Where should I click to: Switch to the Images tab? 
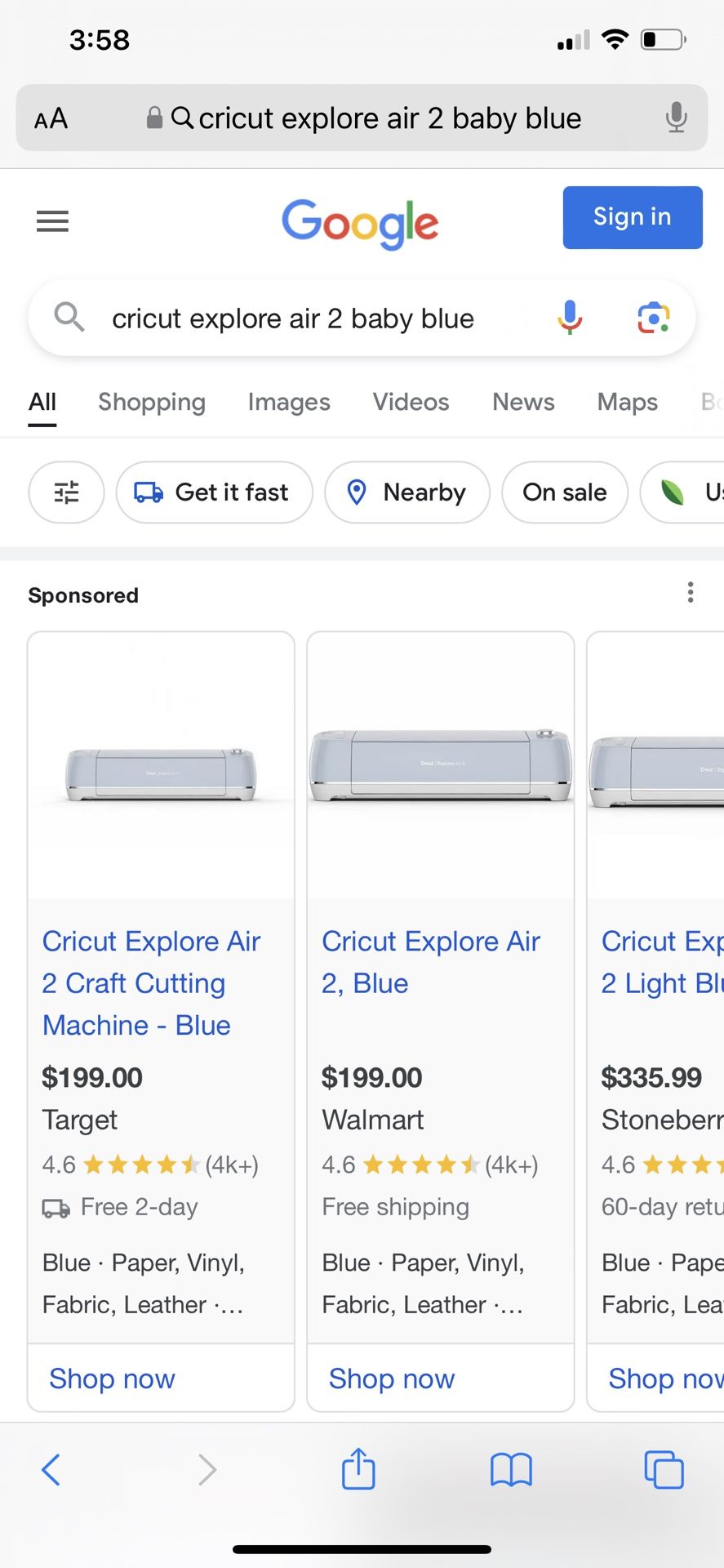pos(288,402)
